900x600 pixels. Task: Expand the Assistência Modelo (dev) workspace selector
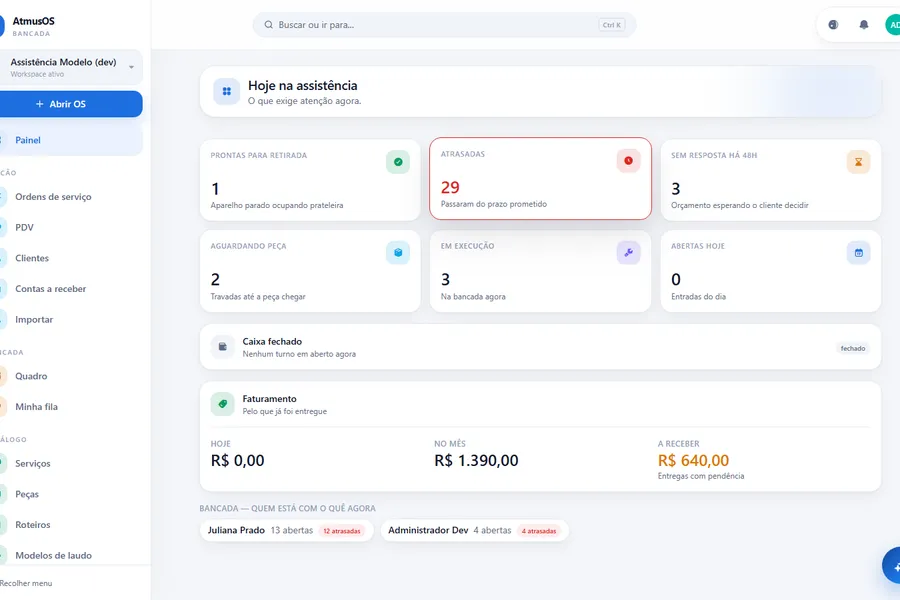[x=70, y=67]
